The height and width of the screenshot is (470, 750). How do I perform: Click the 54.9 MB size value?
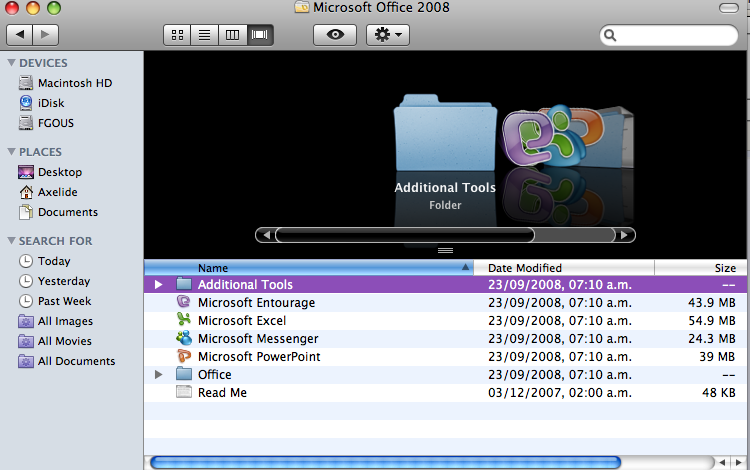712,321
